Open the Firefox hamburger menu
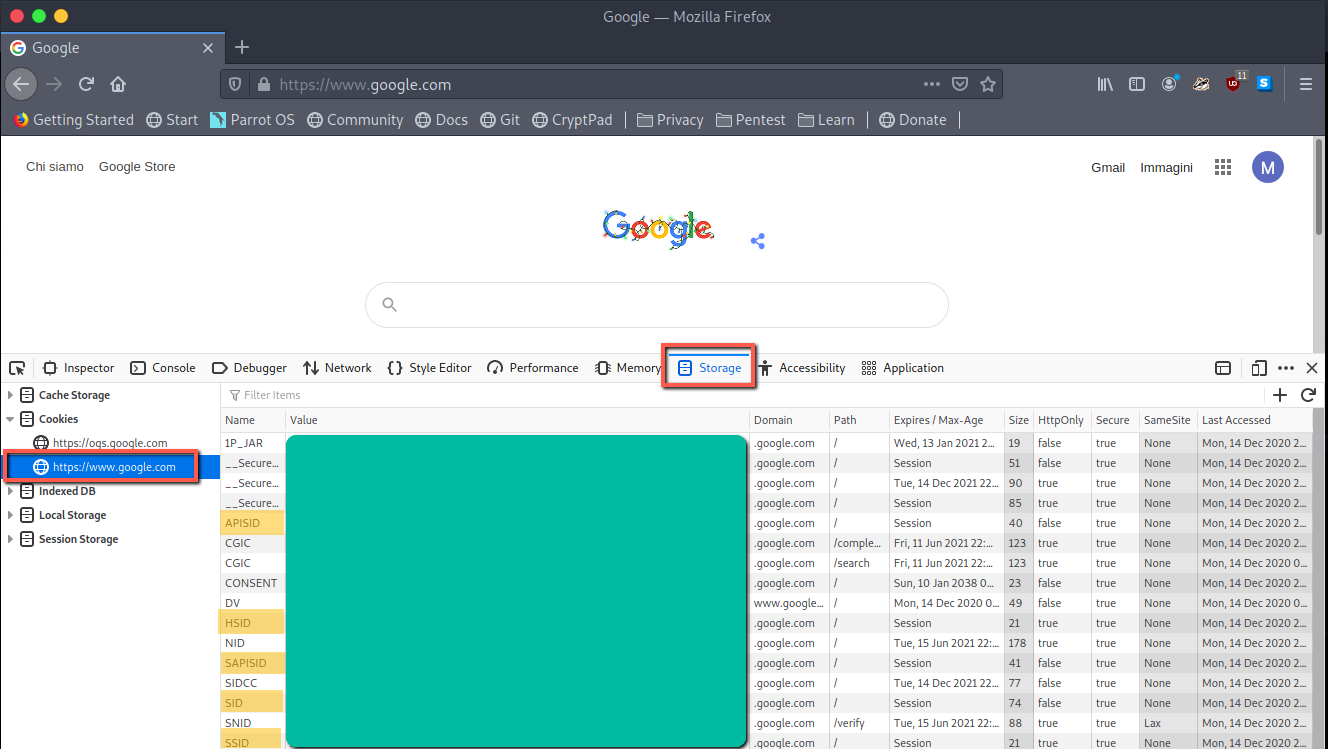1328x749 pixels. tap(1305, 85)
